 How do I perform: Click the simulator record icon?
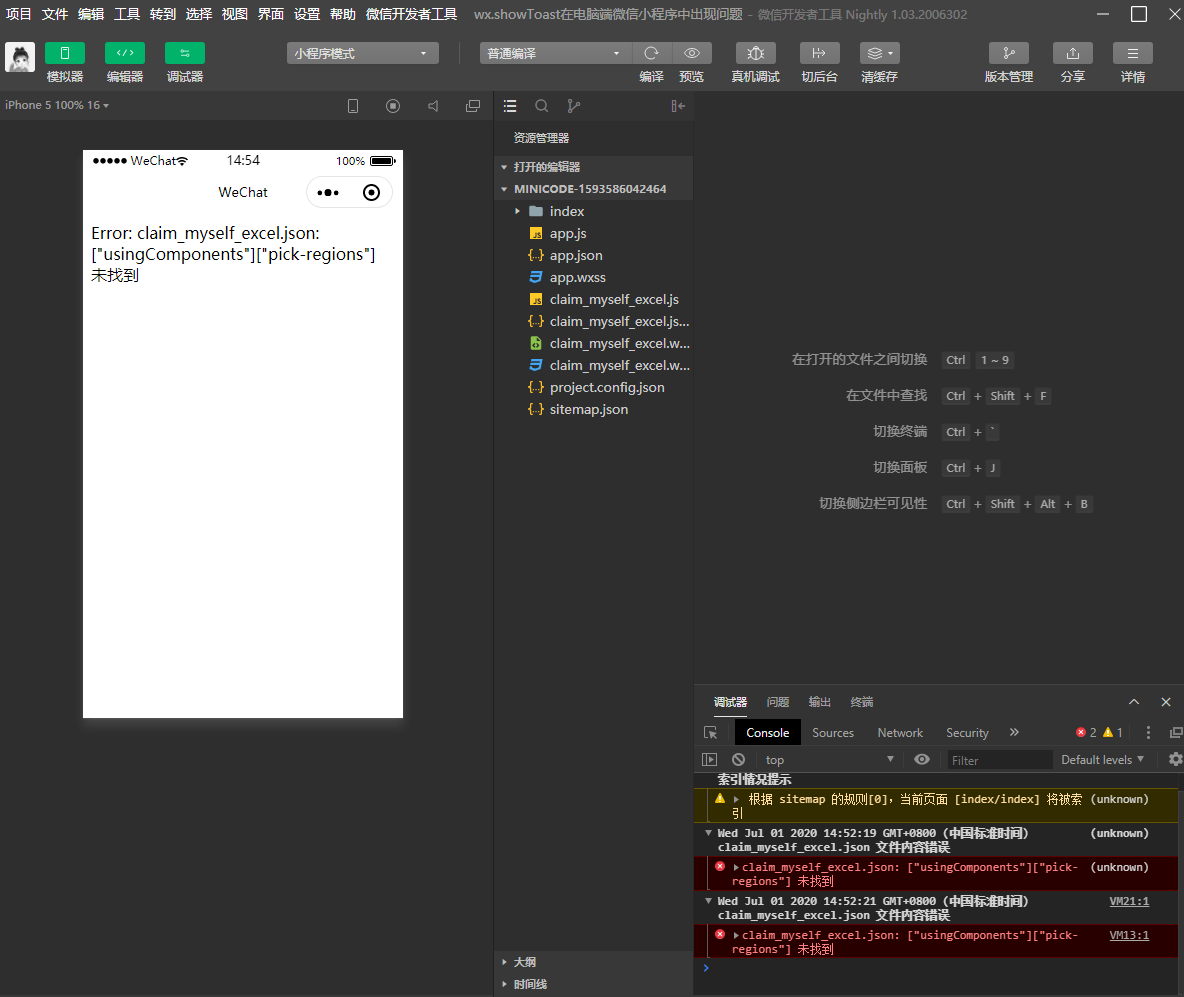(x=393, y=106)
